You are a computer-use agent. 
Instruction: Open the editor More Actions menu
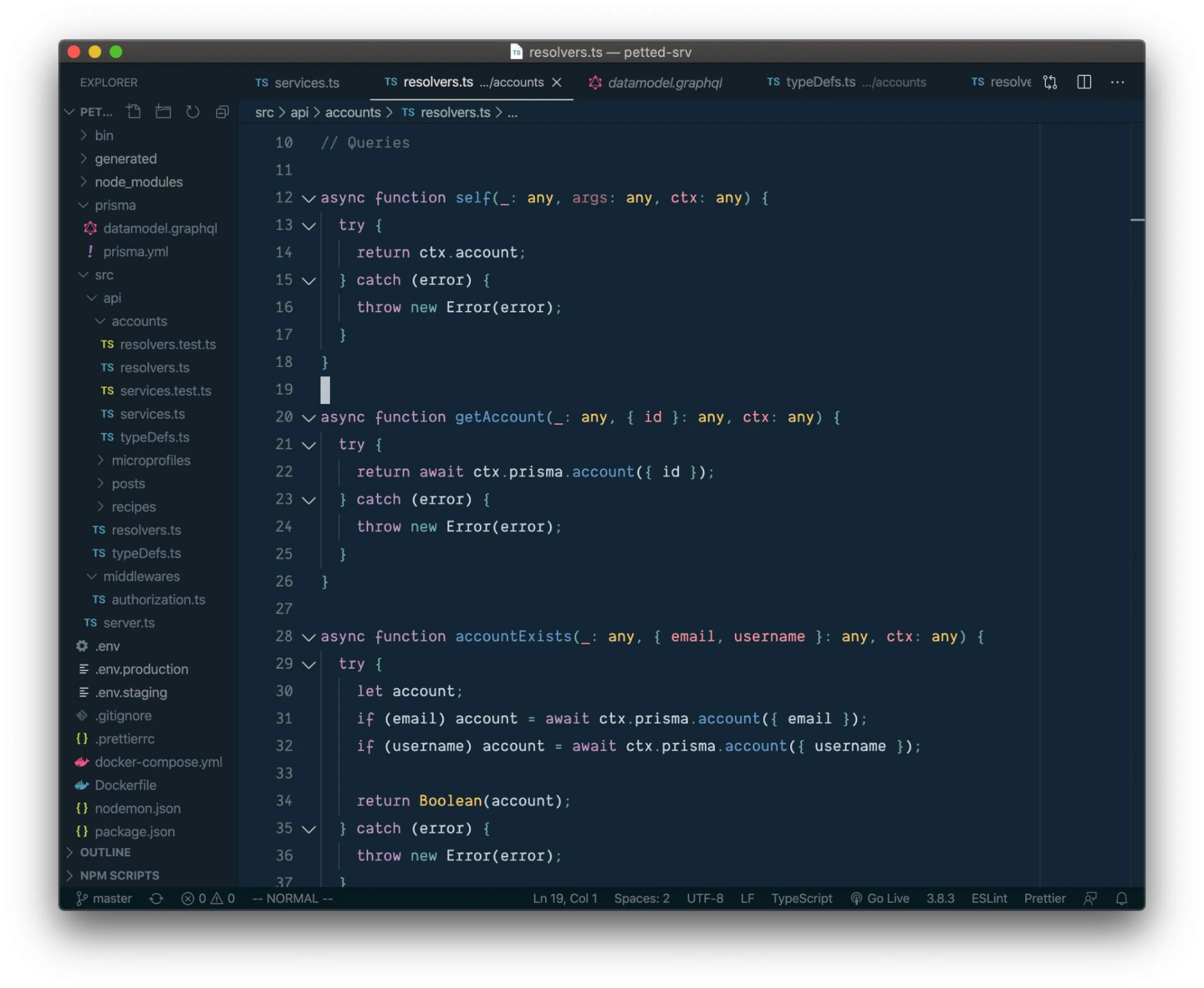1117,82
